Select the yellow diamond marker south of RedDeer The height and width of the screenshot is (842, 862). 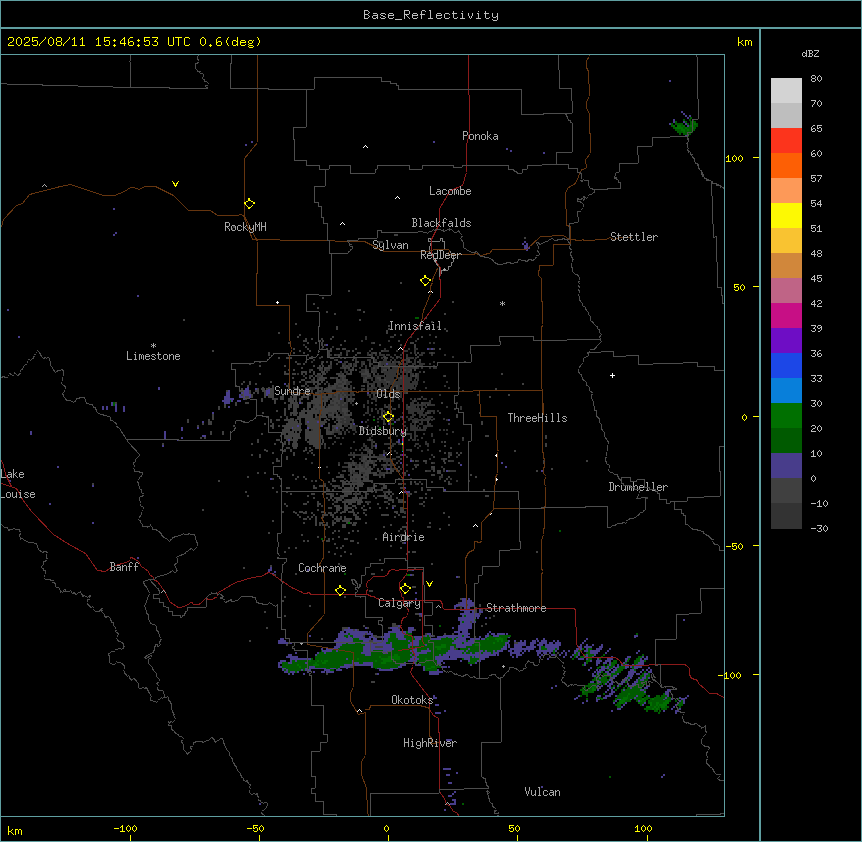[x=426, y=281]
